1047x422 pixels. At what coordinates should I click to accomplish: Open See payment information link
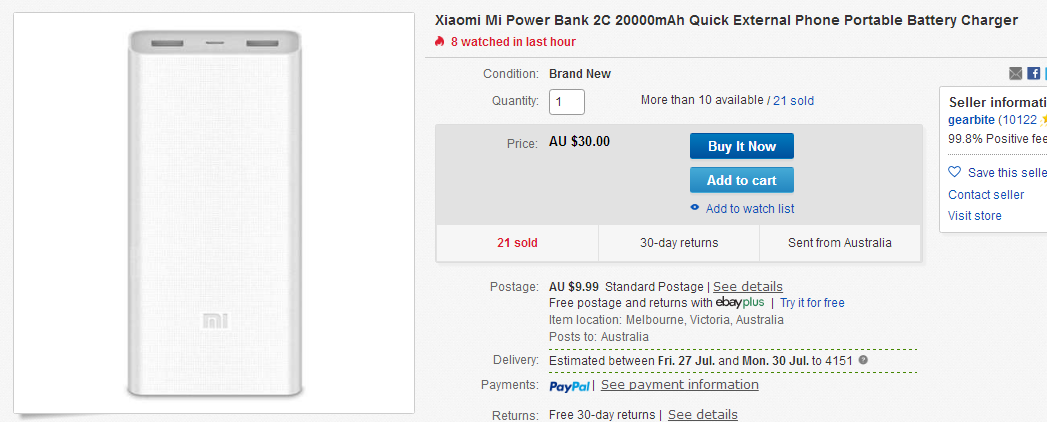(x=680, y=385)
